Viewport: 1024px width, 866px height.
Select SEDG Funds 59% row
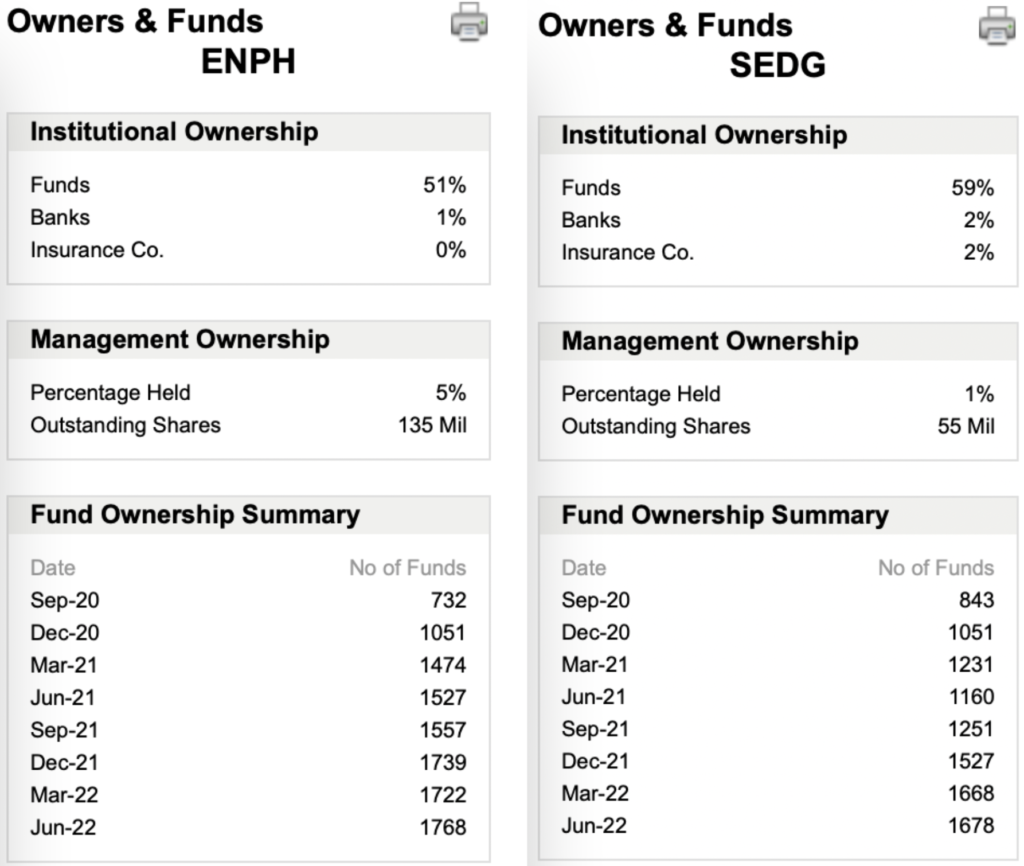pyautogui.click(x=778, y=188)
